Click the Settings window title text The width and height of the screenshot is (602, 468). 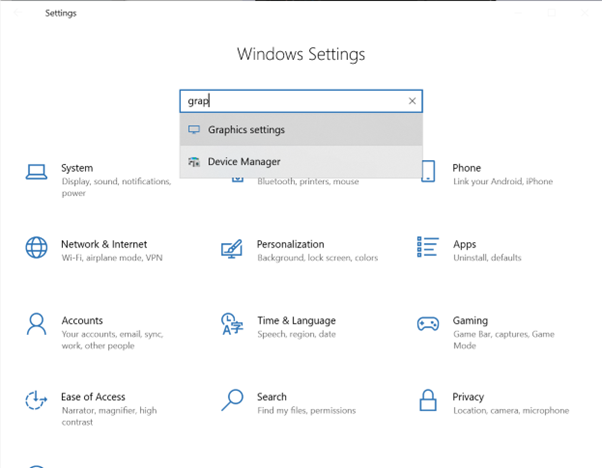click(x=61, y=13)
